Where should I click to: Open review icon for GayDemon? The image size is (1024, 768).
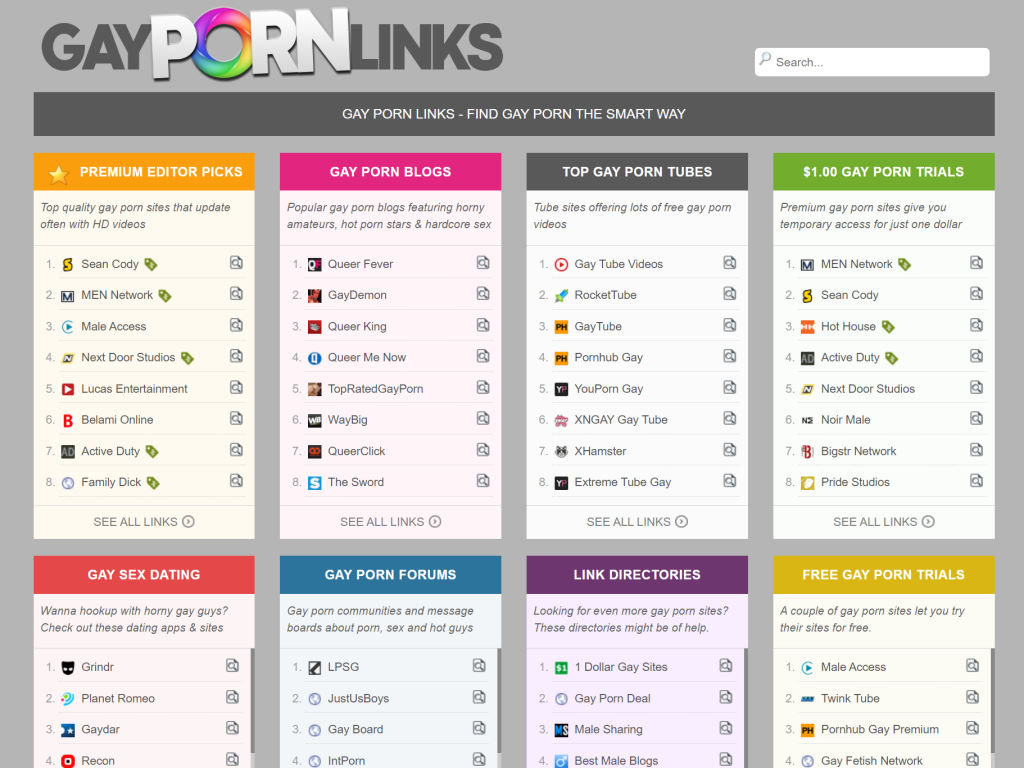point(483,295)
